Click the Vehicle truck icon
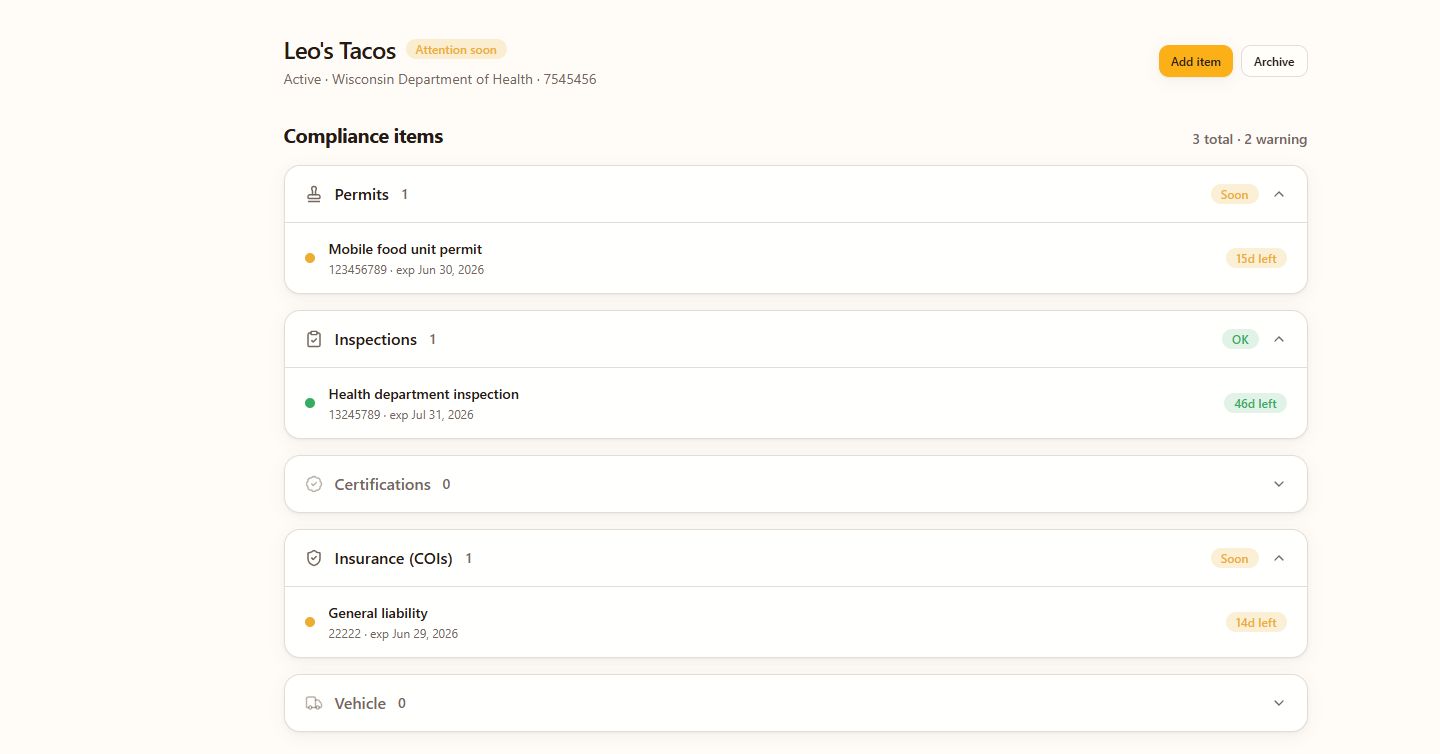Viewport: 1440px width, 754px height. click(x=314, y=704)
